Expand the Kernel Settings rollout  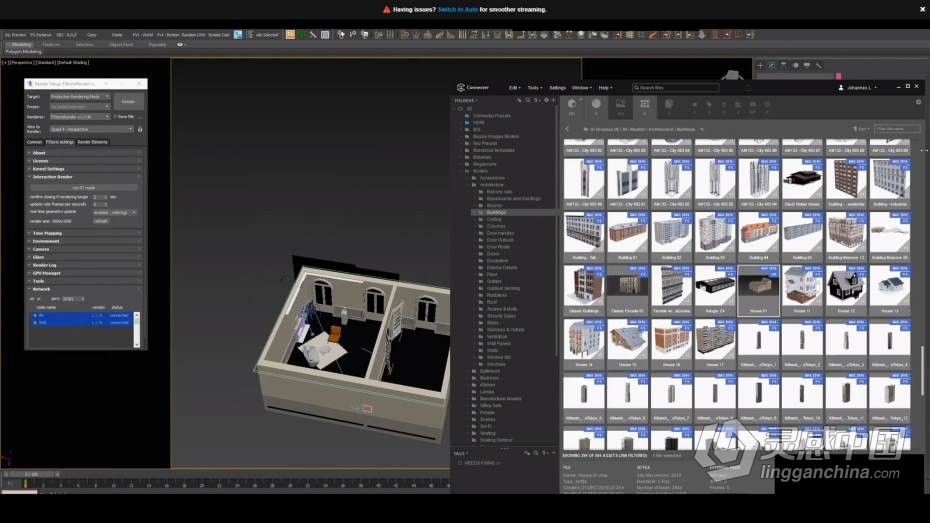point(84,169)
